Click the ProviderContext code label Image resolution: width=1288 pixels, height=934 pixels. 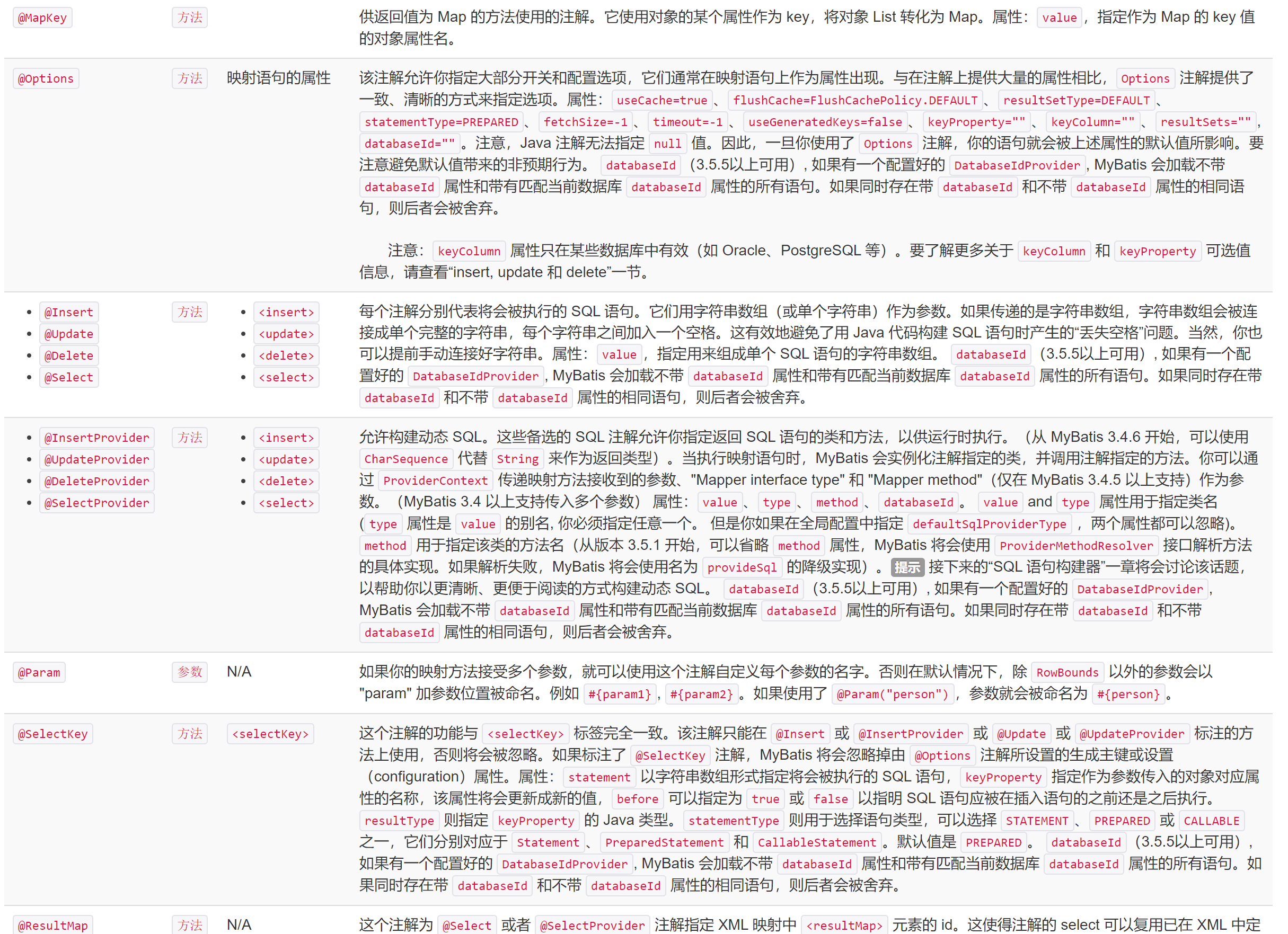pyautogui.click(x=435, y=481)
